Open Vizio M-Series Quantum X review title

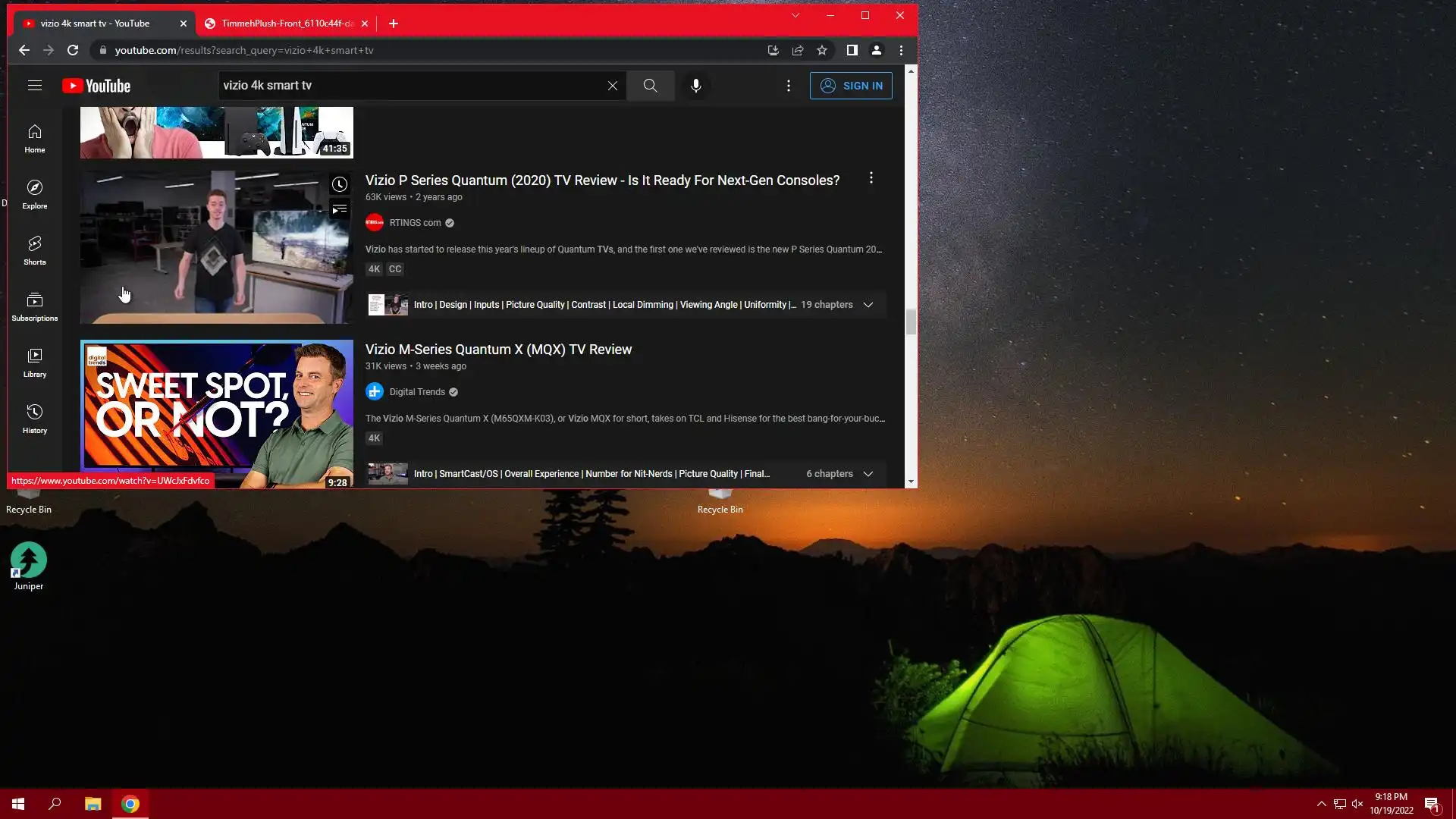click(498, 350)
